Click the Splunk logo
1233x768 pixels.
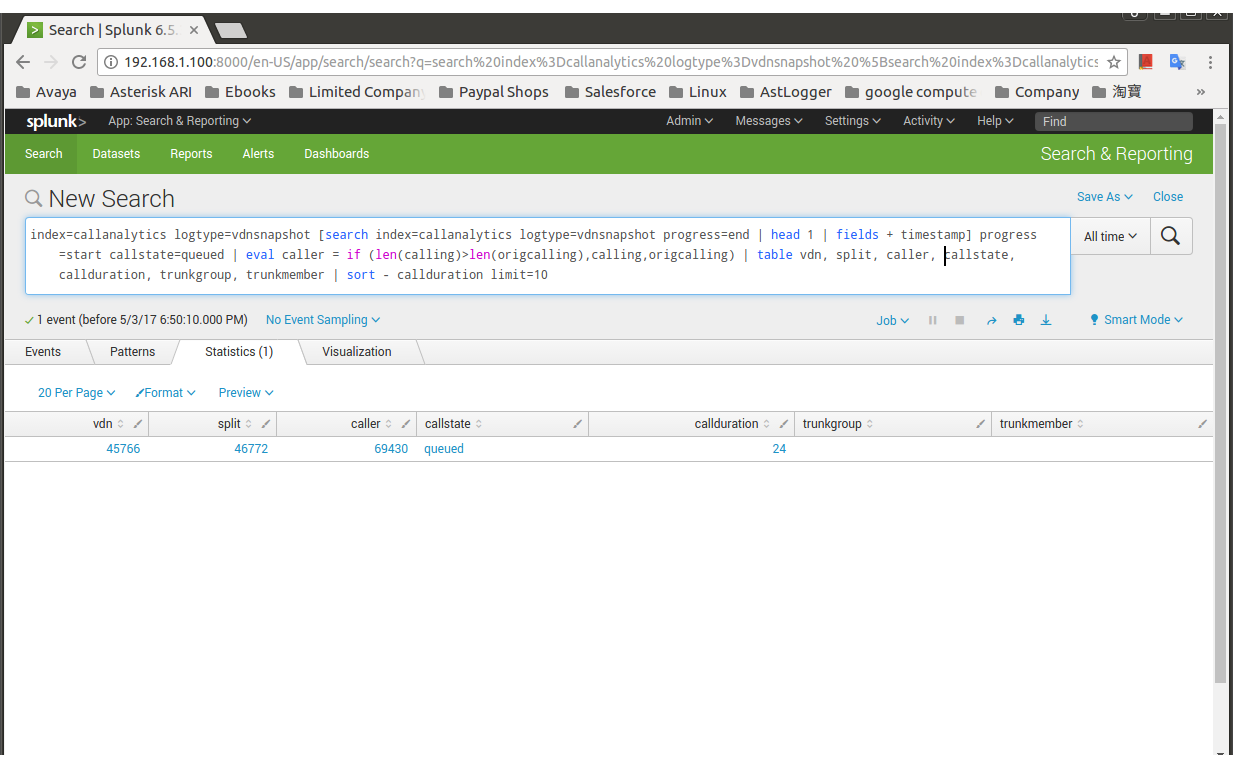click(55, 121)
